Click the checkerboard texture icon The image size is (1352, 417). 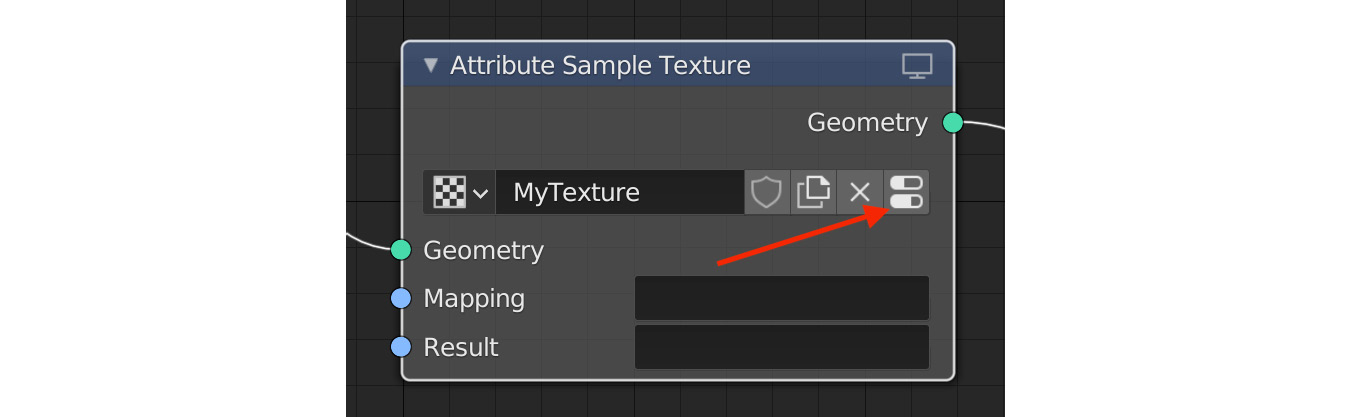[449, 192]
